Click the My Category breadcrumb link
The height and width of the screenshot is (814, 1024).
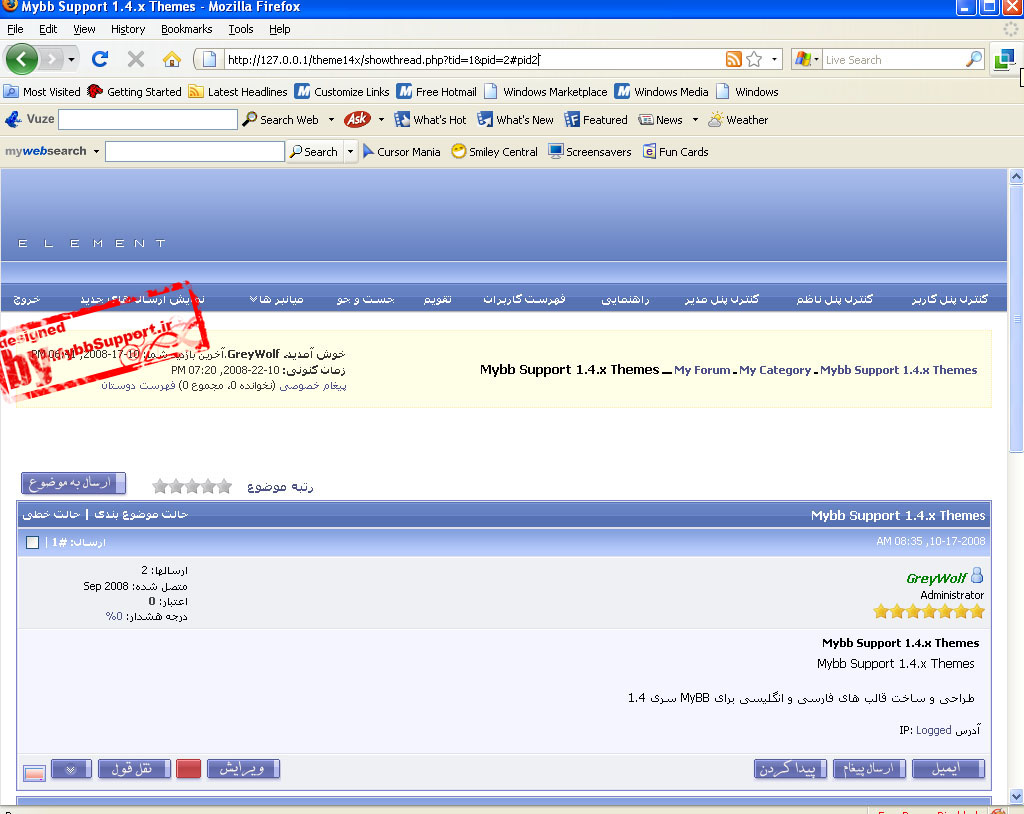775,370
